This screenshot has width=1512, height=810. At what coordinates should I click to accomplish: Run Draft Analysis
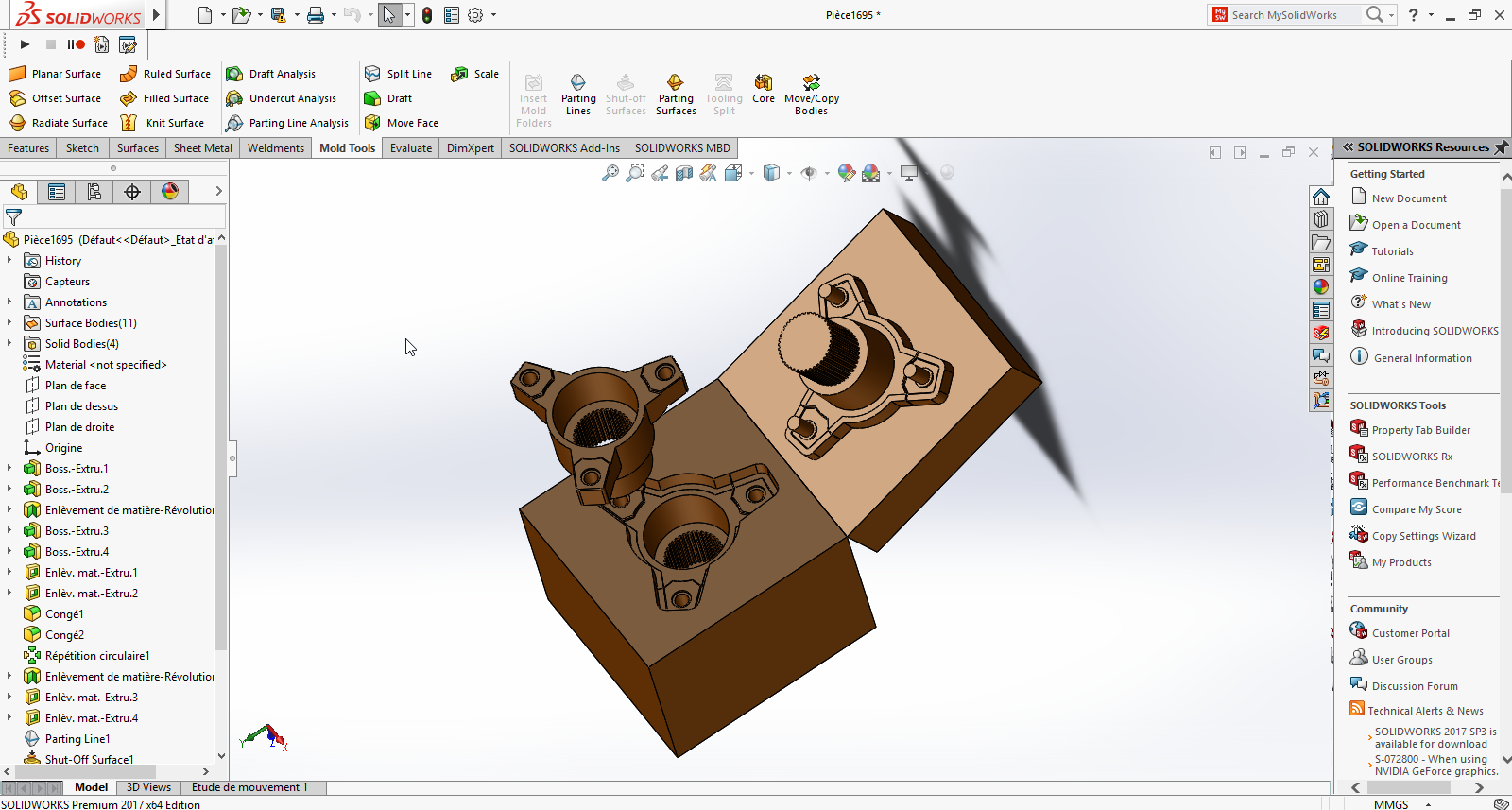270,74
